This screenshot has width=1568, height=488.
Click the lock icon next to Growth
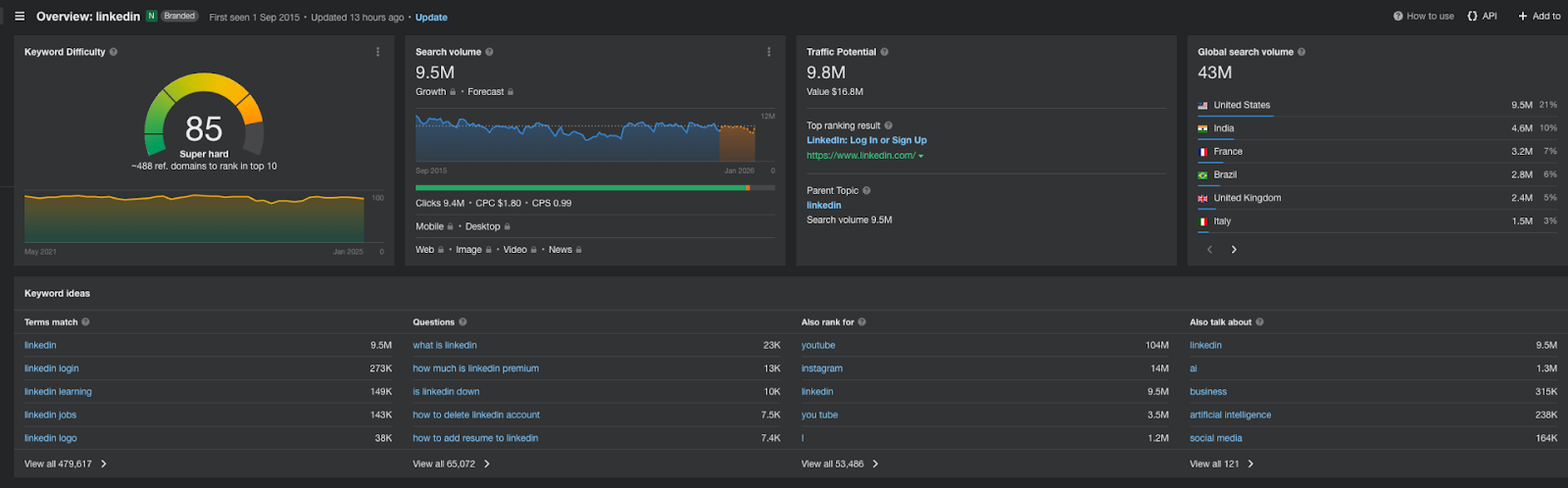453,92
